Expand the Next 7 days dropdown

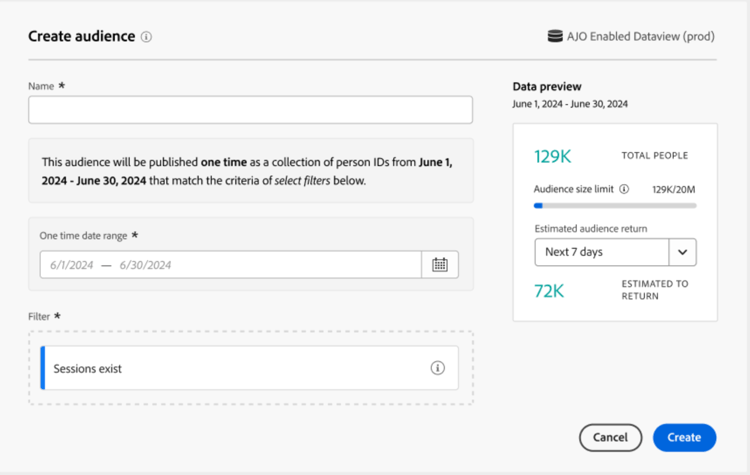(602, 252)
